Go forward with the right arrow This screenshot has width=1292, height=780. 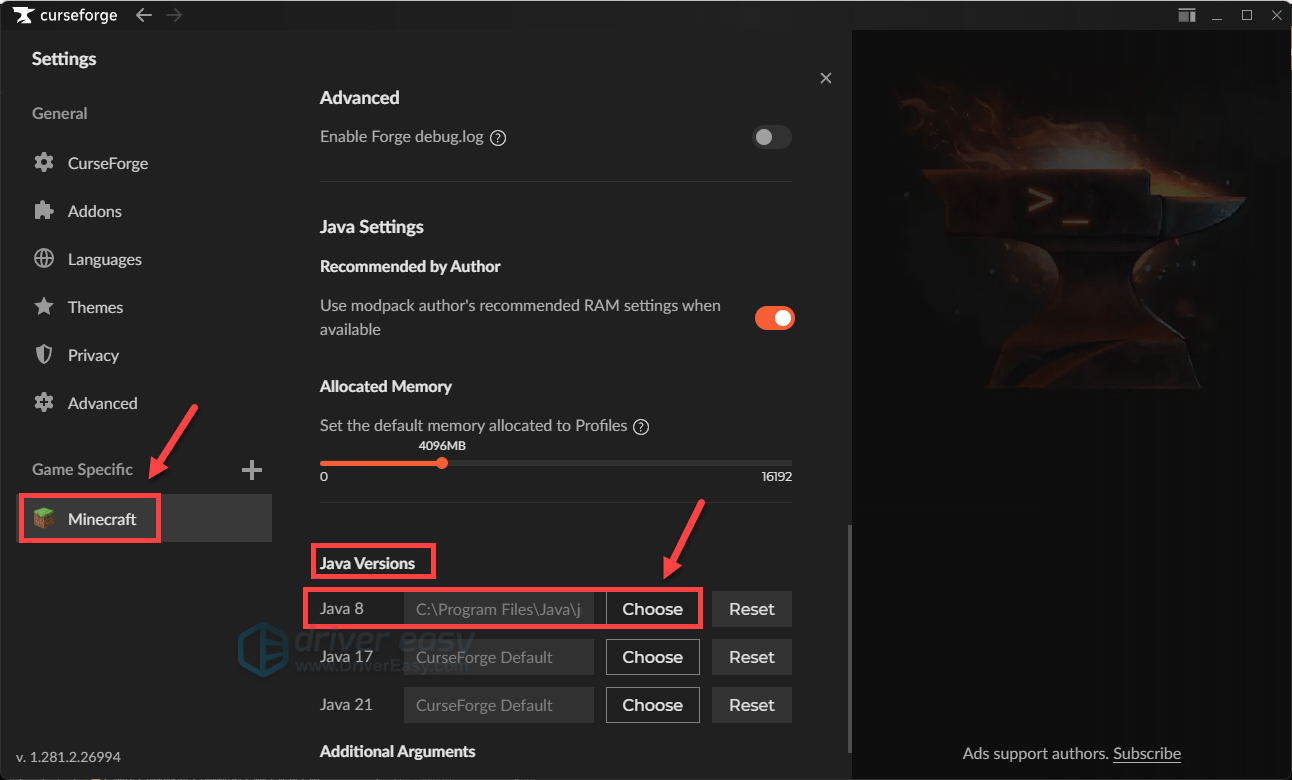[x=172, y=15]
